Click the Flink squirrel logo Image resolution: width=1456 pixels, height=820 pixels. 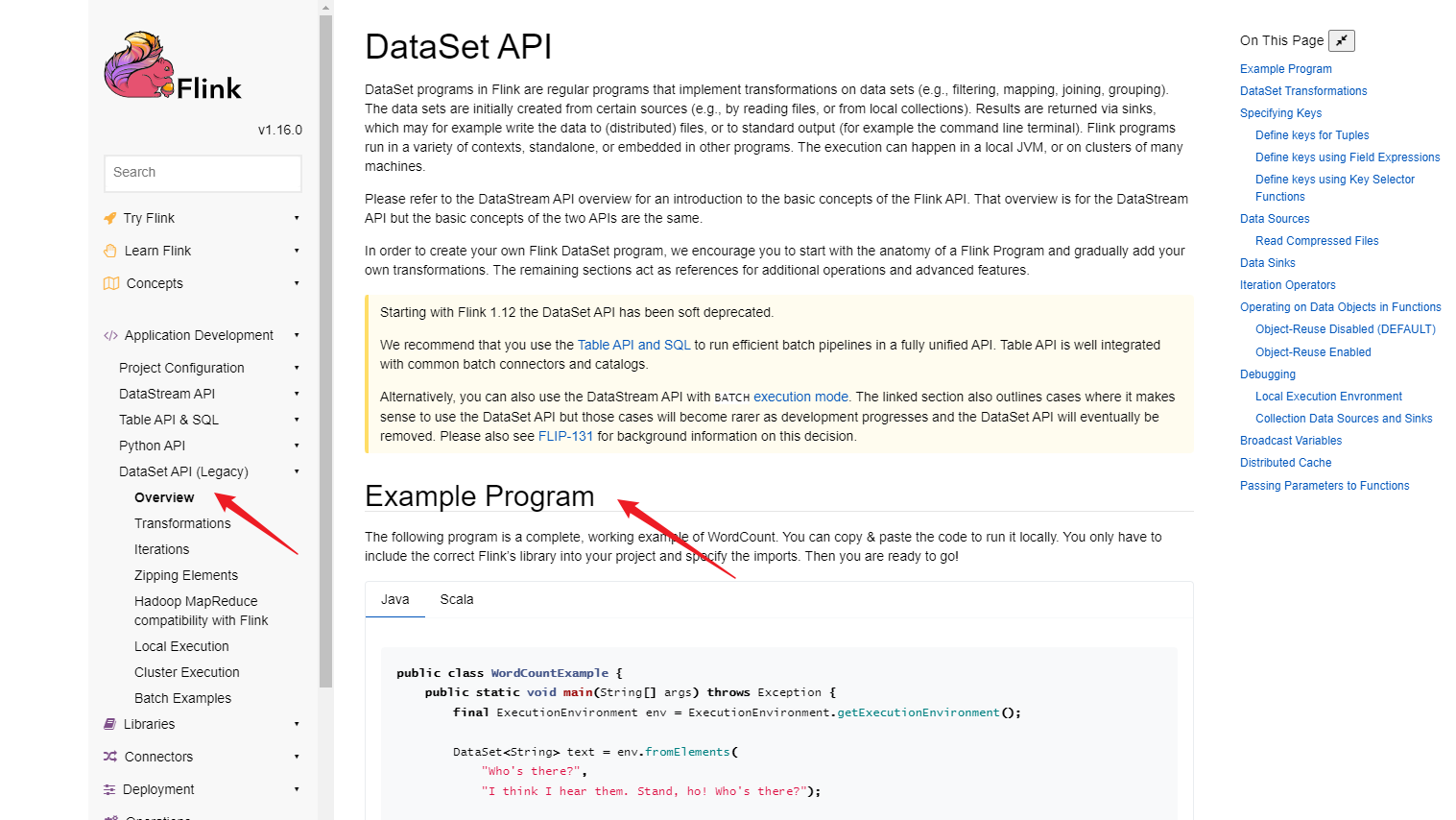tap(173, 65)
